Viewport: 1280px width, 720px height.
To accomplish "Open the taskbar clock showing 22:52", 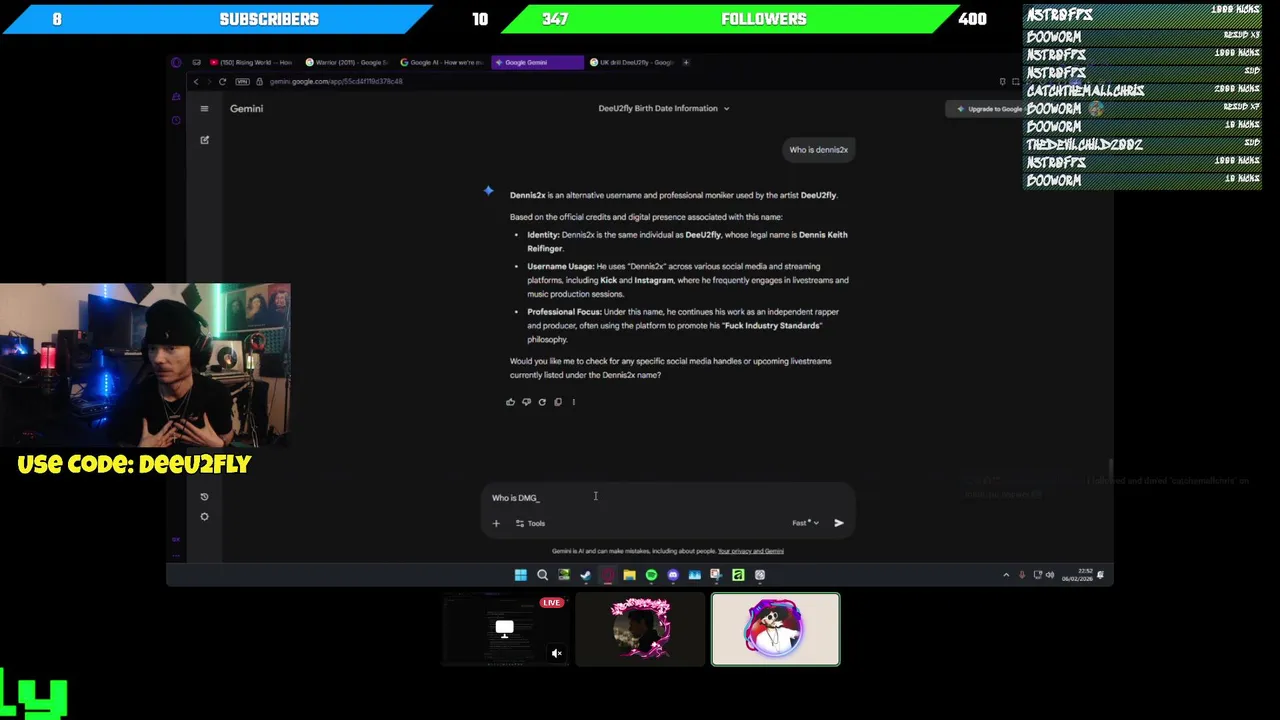I will [1077, 575].
